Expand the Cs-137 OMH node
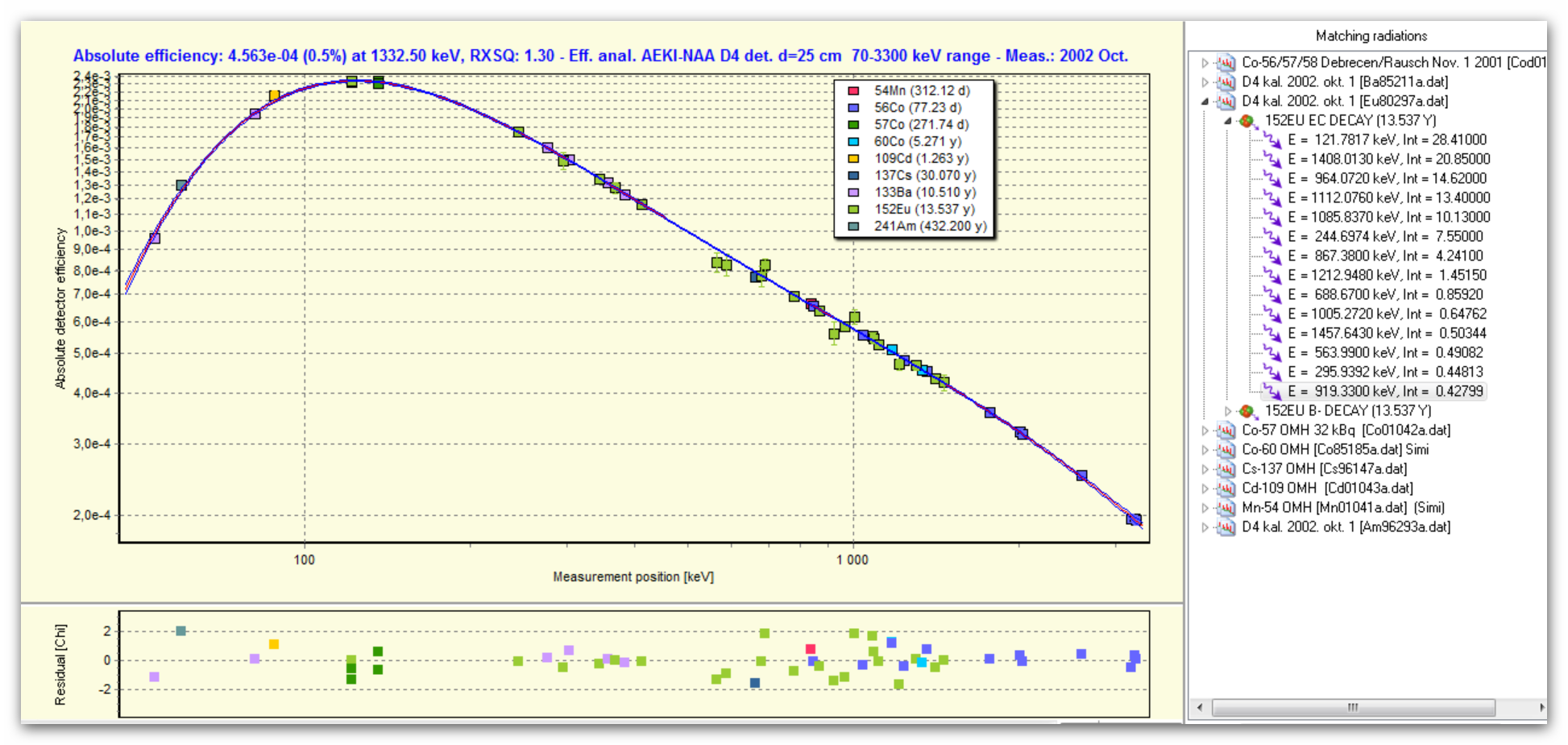 [1205, 468]
